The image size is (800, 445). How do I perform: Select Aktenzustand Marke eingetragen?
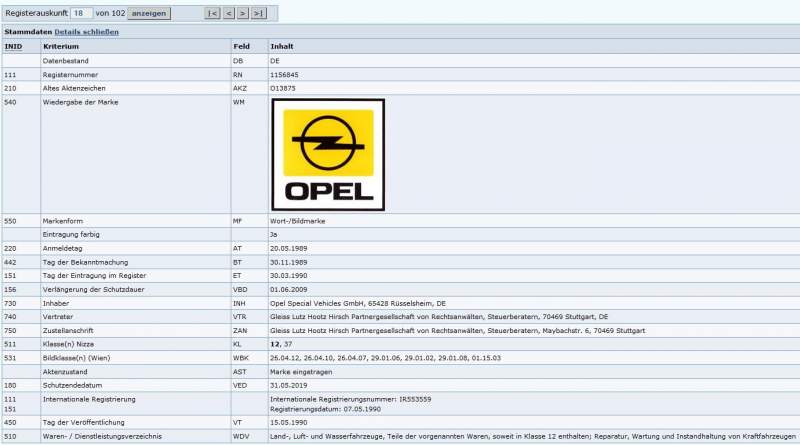click(x=301, y=372)
